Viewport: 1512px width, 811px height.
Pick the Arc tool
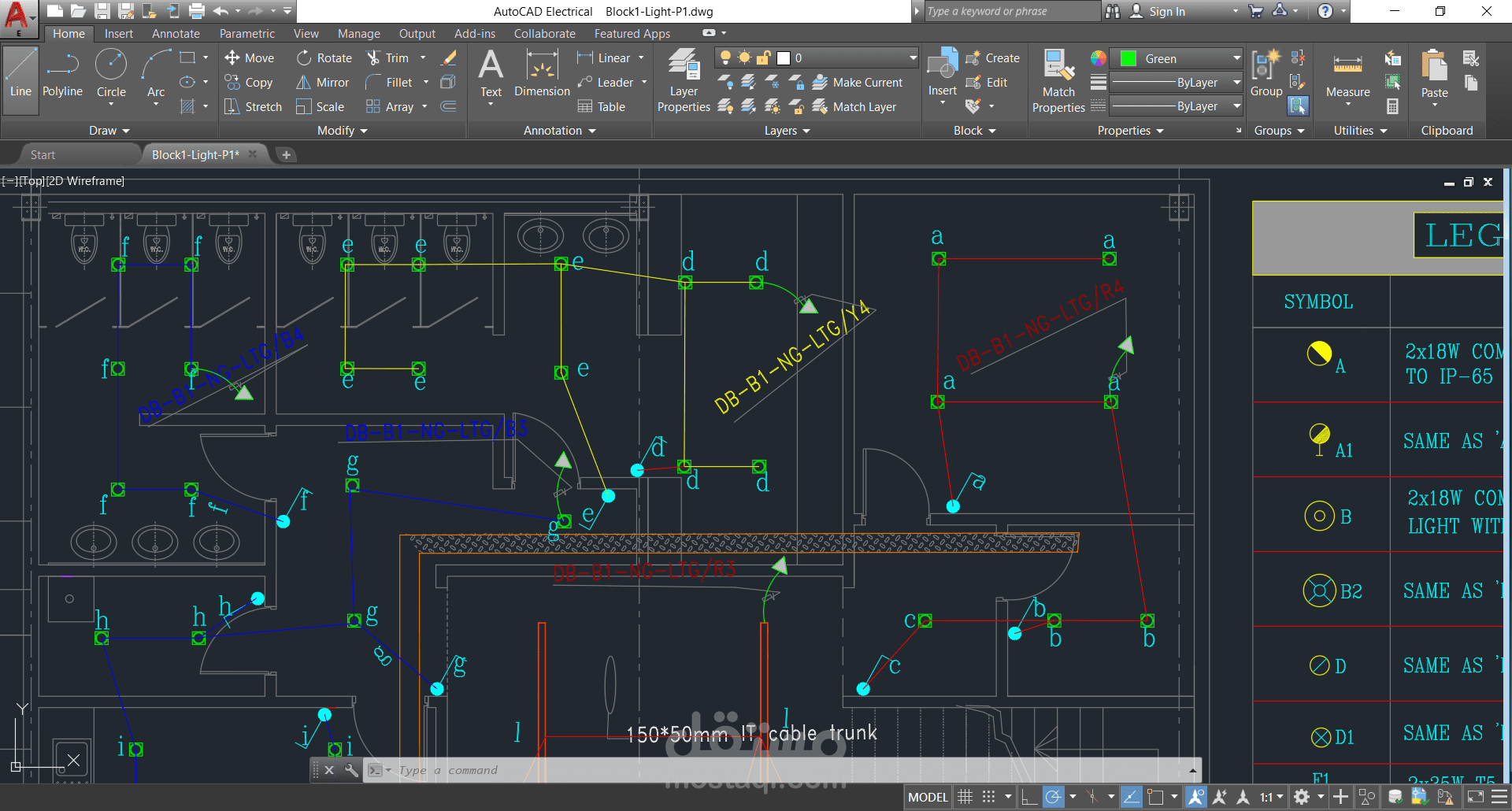click(156, 73)
